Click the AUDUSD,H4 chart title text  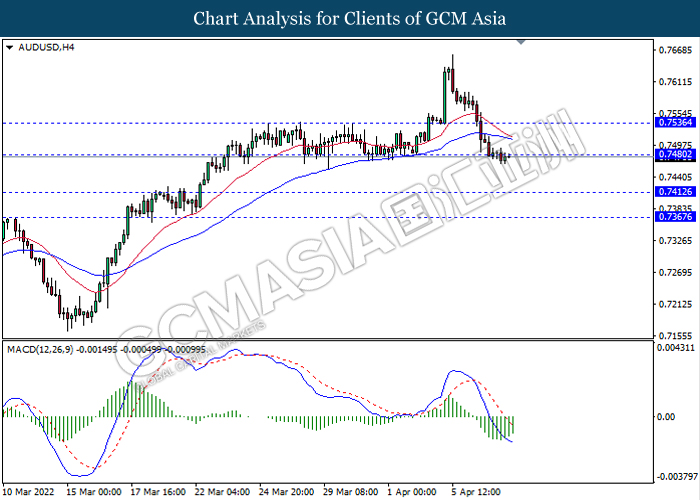point(46,47)
